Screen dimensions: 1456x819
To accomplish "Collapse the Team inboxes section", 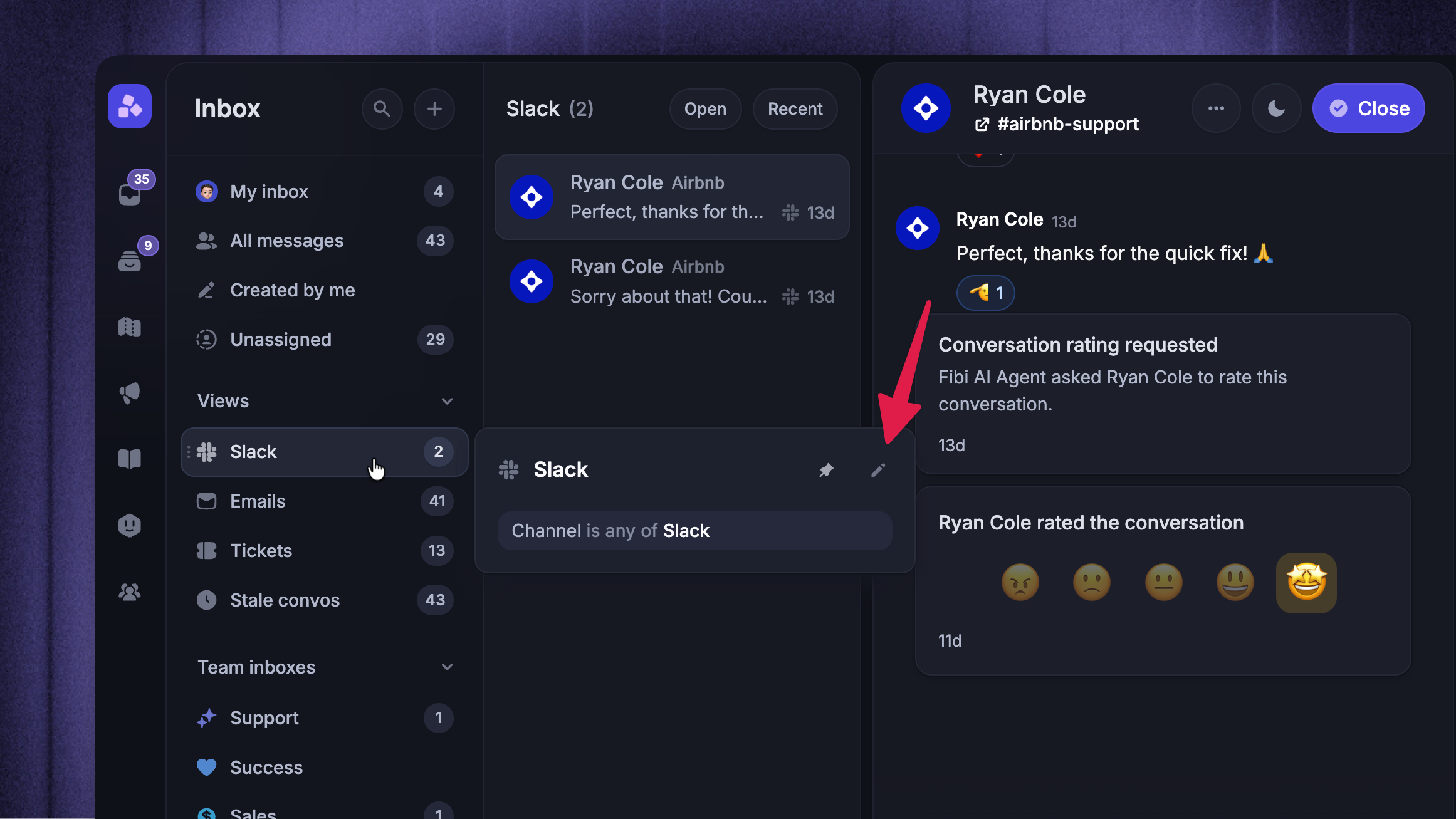I will (447, 667).
